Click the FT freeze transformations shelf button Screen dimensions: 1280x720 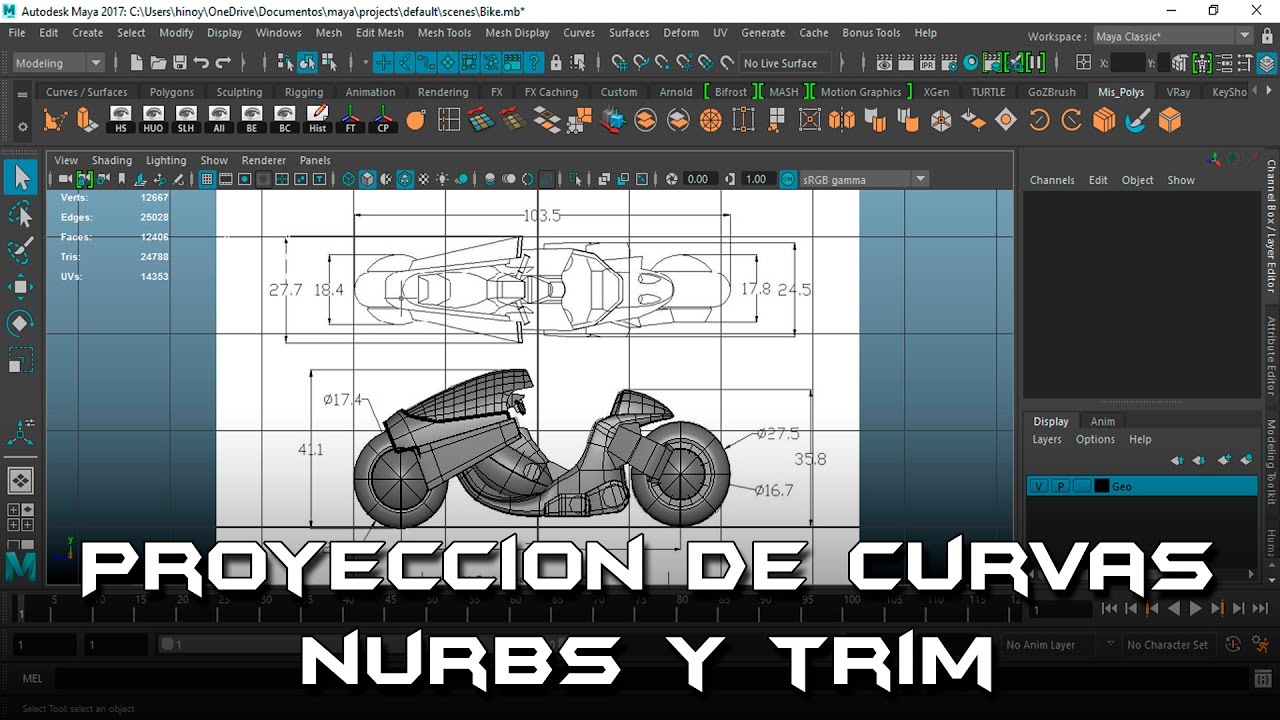pyautogui.click(x=350, y=120)
